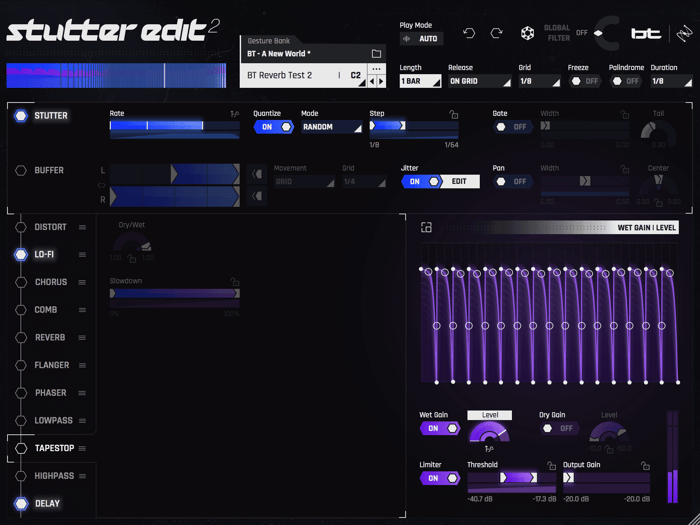
Task: Enable the Gate switch
Action: coord(512,127)
